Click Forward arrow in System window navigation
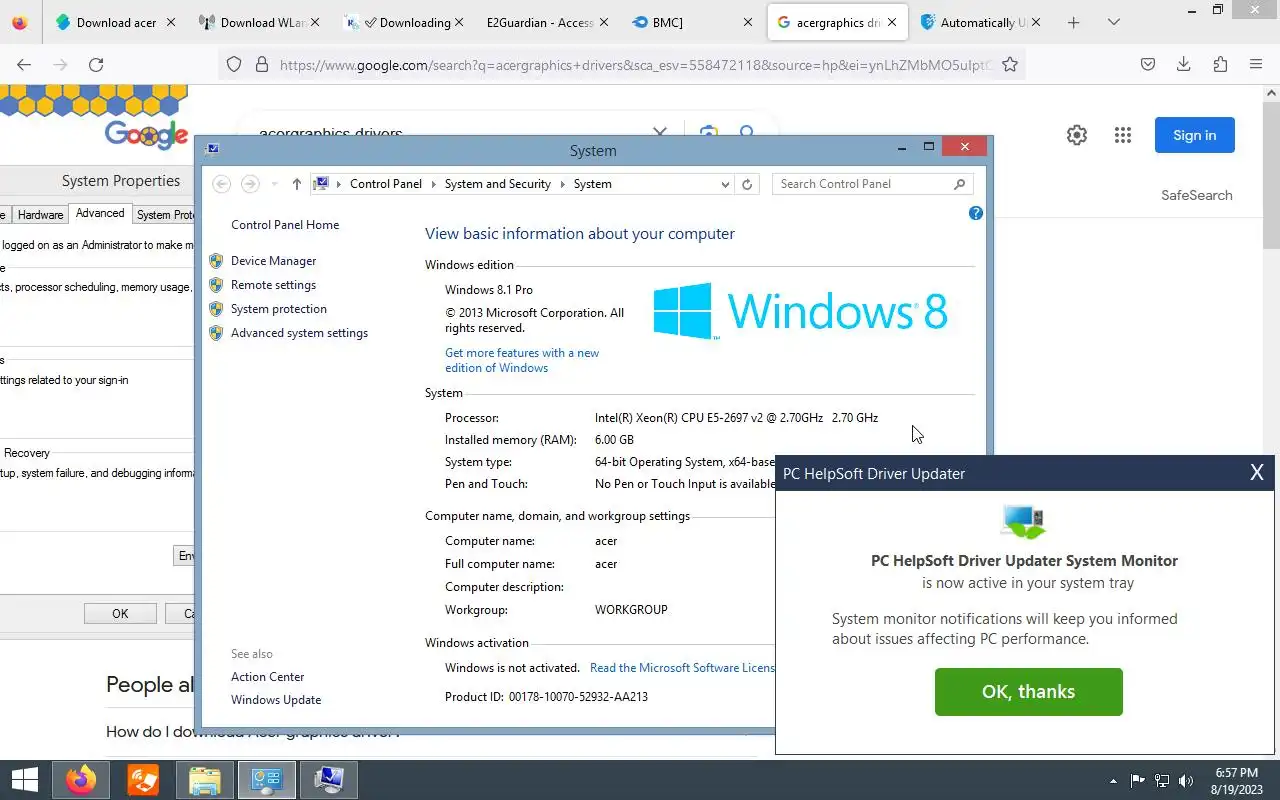Image resolution: width=1280 pixels, height=800 pixels. tap(250, 184)
